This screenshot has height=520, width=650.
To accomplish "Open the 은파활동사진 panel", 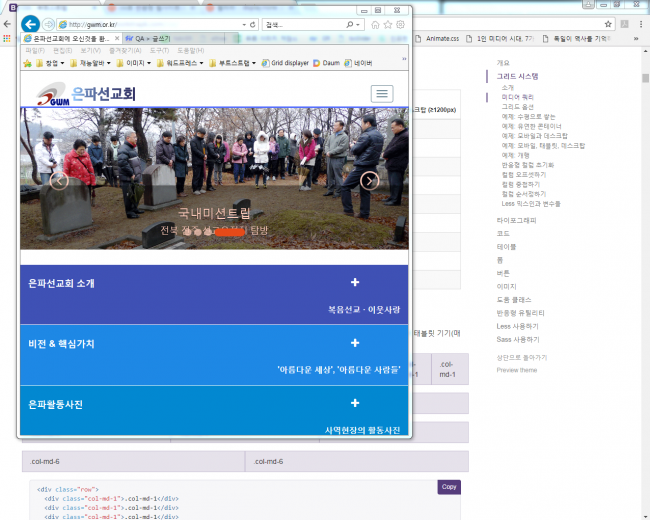I will tap(214, 411).
